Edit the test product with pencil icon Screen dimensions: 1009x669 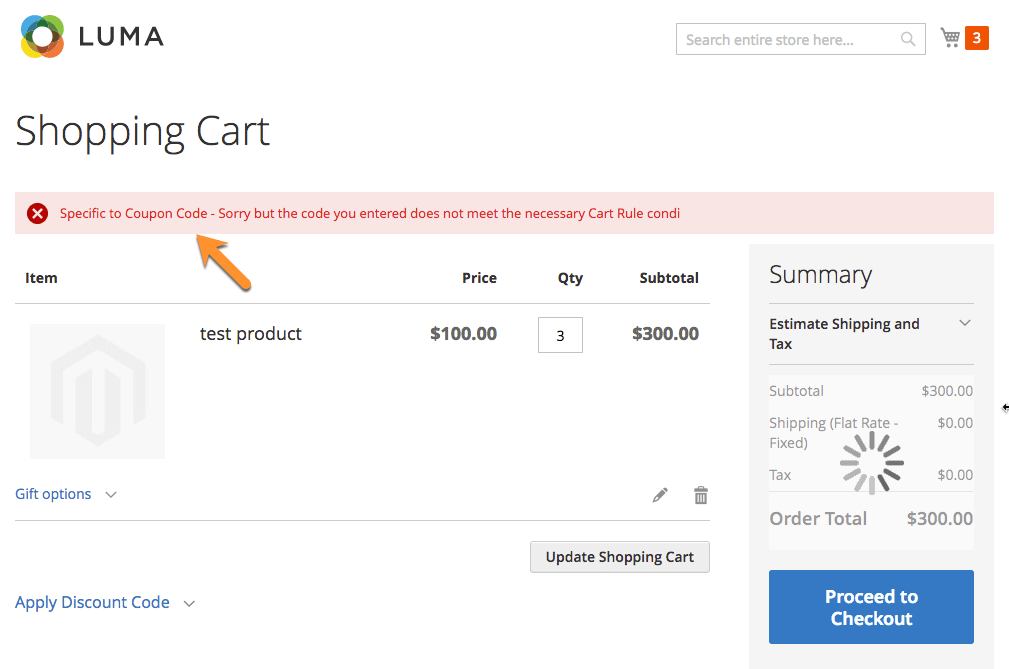click(660, 495)
